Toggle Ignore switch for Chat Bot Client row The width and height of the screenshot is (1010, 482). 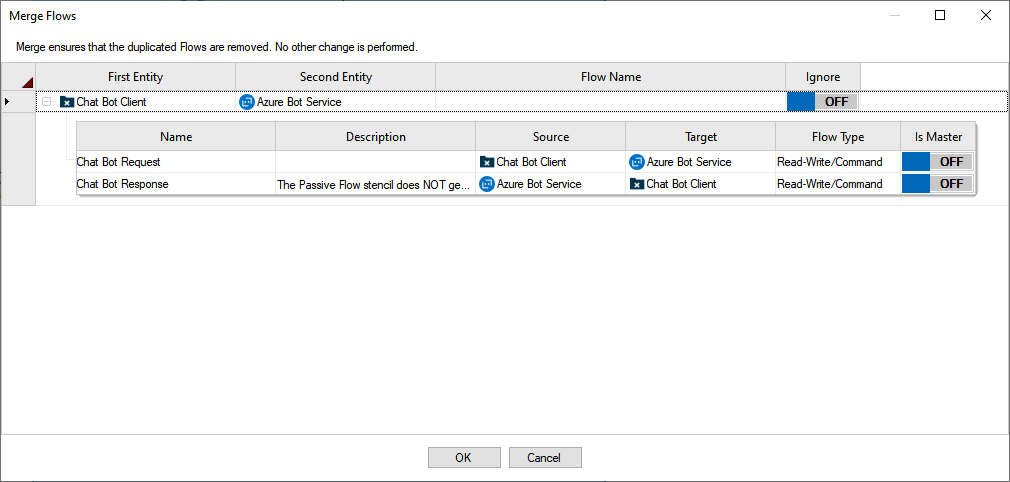point(823,102)
